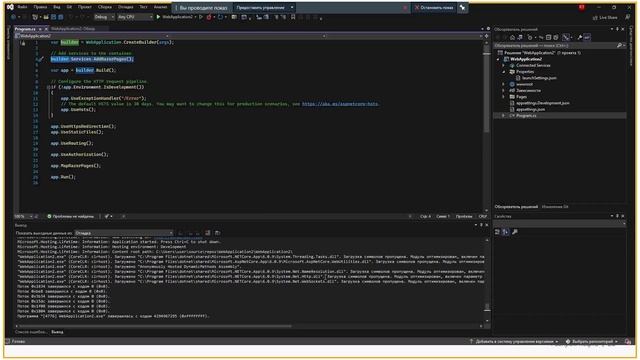The width and height of the screenshot is (640, 360).
Task: Select appsettings.json file
Action: pos(530,109)
